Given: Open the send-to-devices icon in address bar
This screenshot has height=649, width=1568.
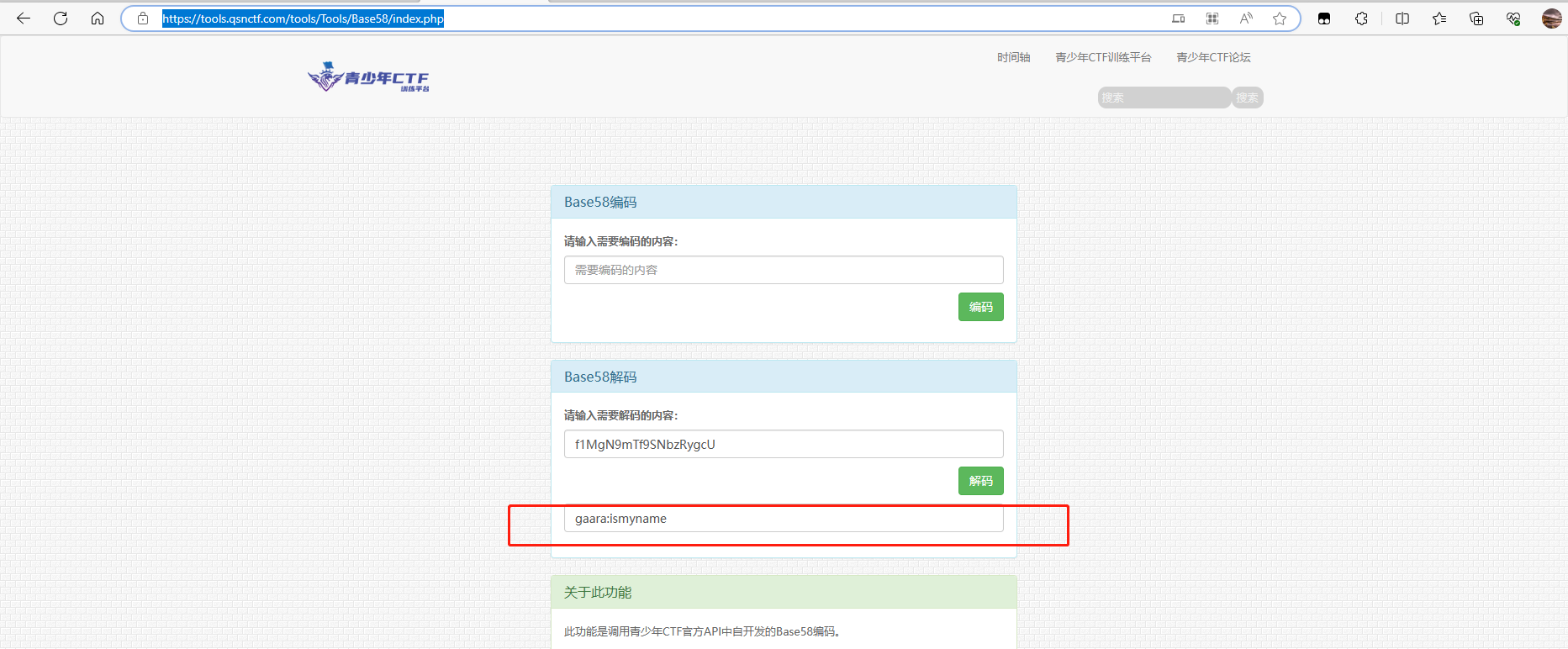Looking at the screenshot, I should 1179,18.
